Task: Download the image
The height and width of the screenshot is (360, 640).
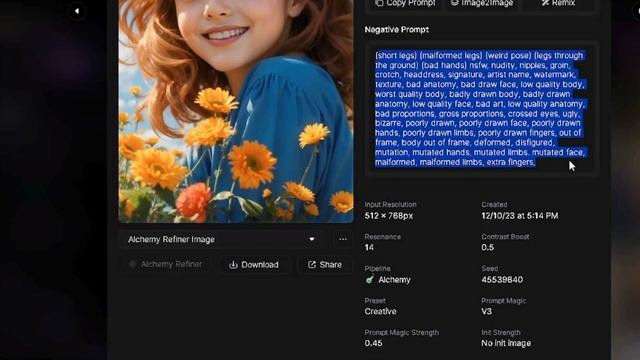Action: coord(254,265)
